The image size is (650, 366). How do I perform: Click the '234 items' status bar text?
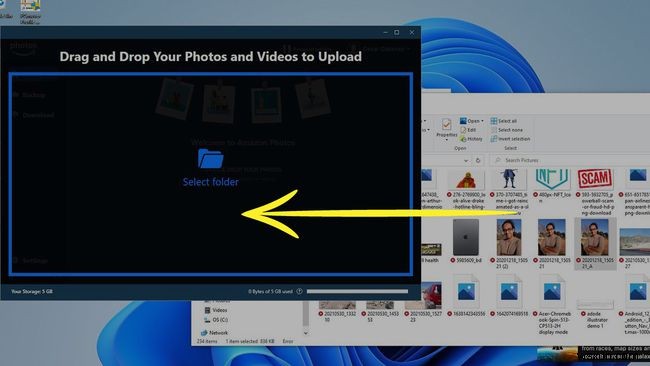click(207, 342)
